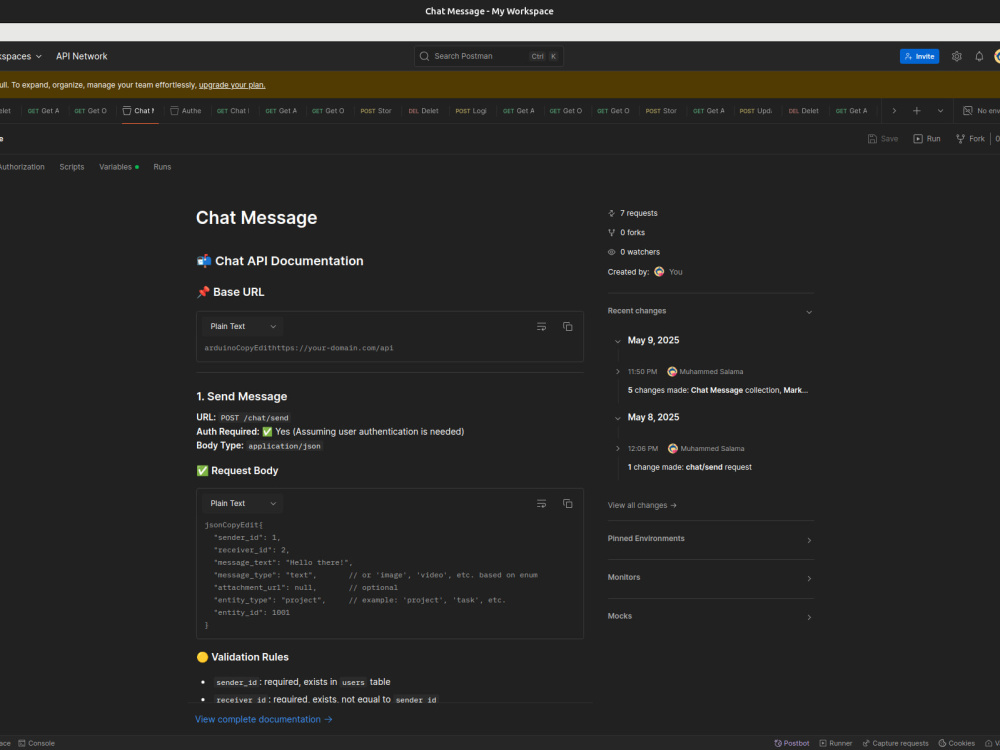Image resolution: width=1000 pixels, height=750 pixels.
Task: Click the '5 changes made' entry text
Action: tap(717, 390)
